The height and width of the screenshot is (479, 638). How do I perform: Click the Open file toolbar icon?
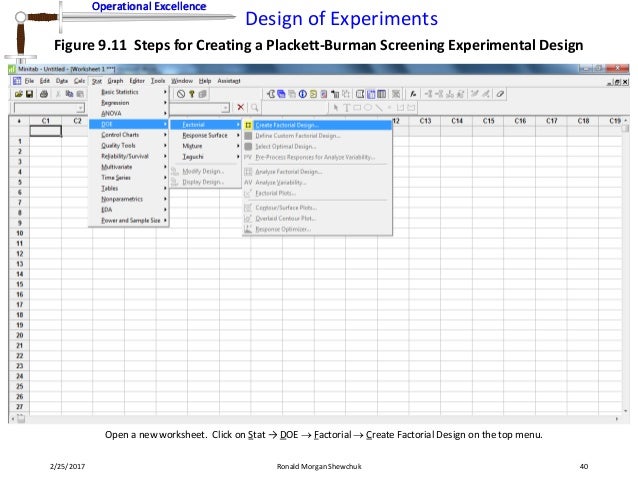[16, 93]
